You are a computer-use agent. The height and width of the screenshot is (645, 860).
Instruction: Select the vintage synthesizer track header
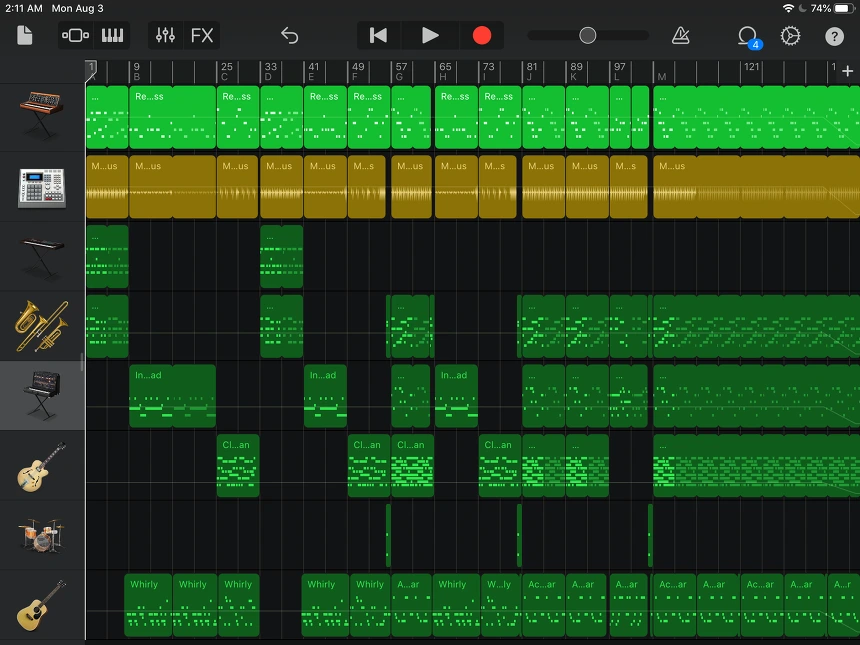[x=42, y=117]
